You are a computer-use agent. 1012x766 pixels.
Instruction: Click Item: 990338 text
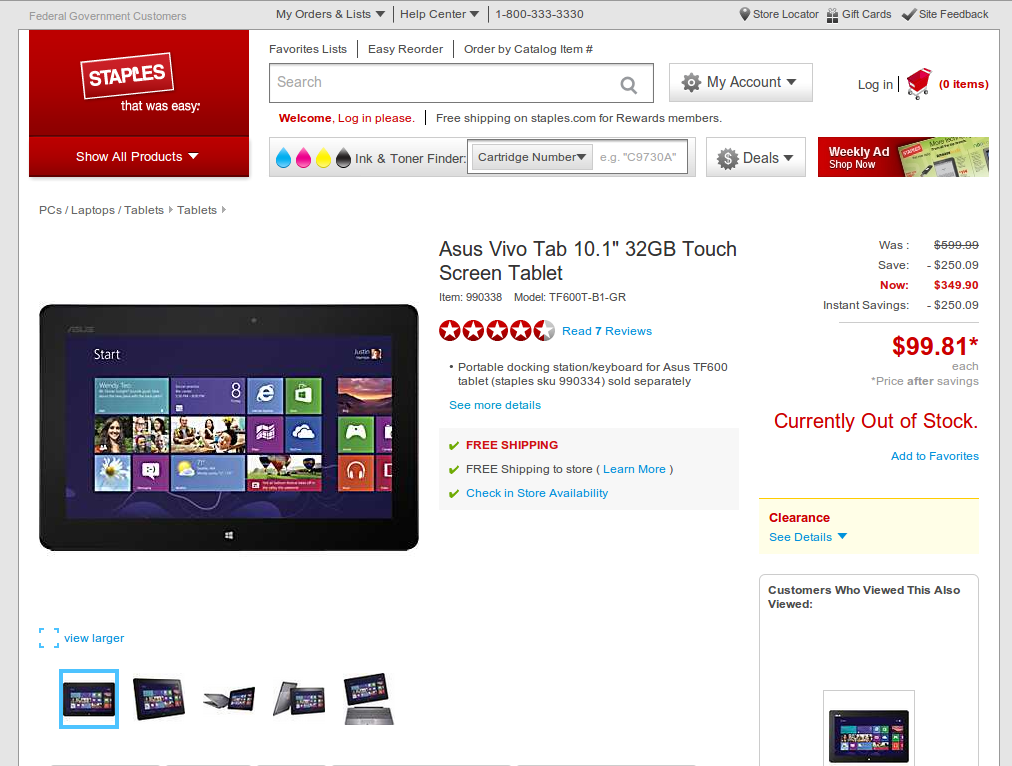click(x=471, y=297)
